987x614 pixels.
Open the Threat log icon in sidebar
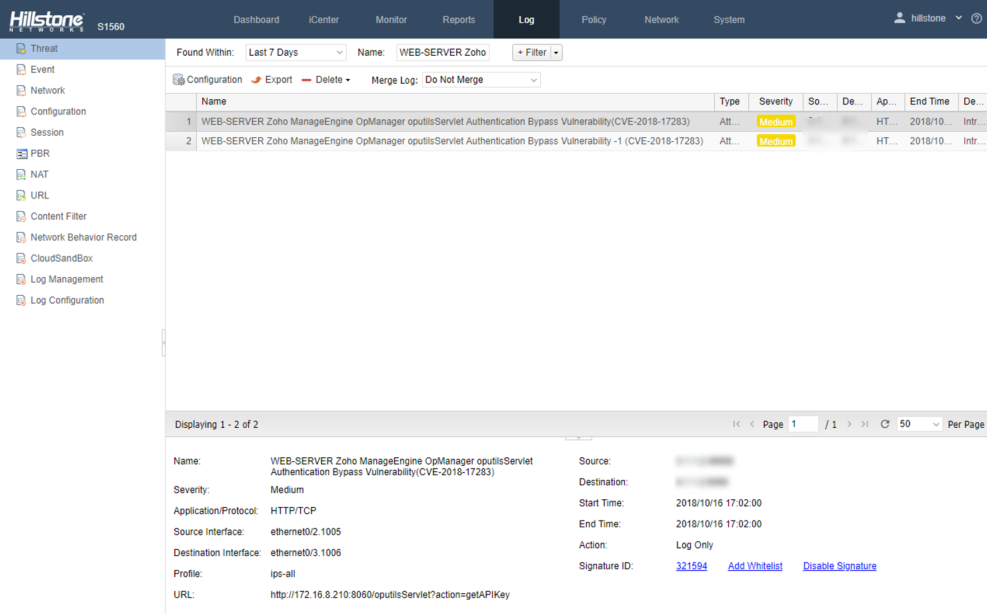point(21,48)
